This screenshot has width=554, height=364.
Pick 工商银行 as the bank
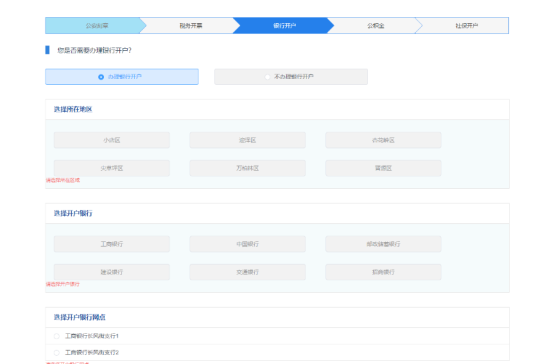[112, 244]
